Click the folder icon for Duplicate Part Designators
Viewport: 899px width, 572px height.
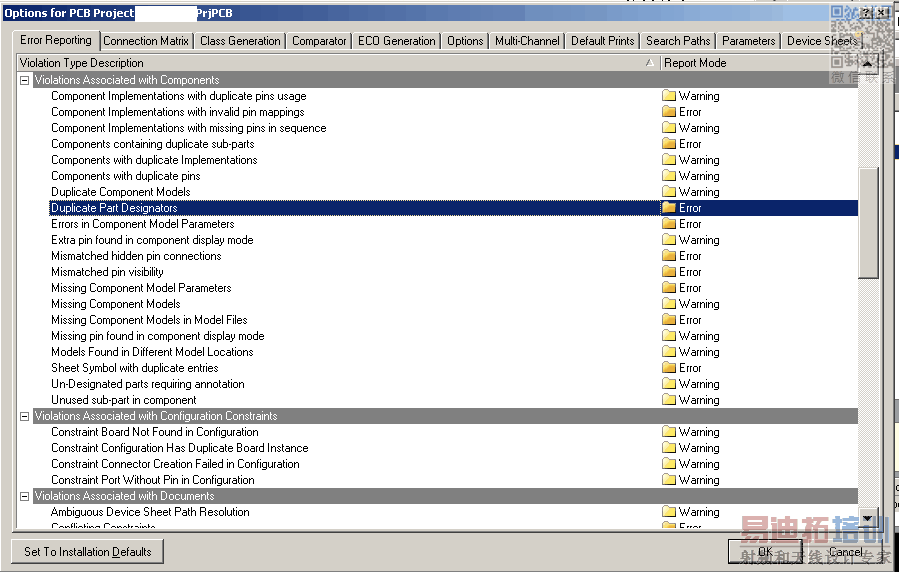pos(669,208)
